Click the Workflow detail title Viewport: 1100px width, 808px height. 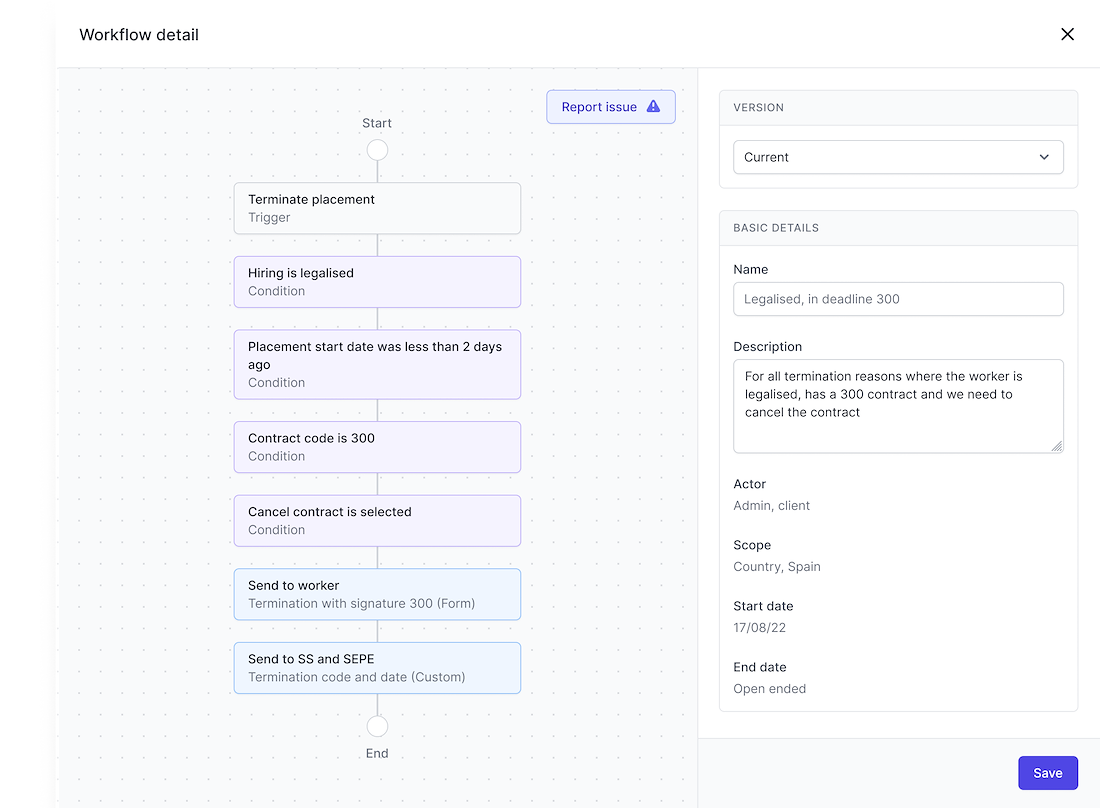tap(139, 34)
